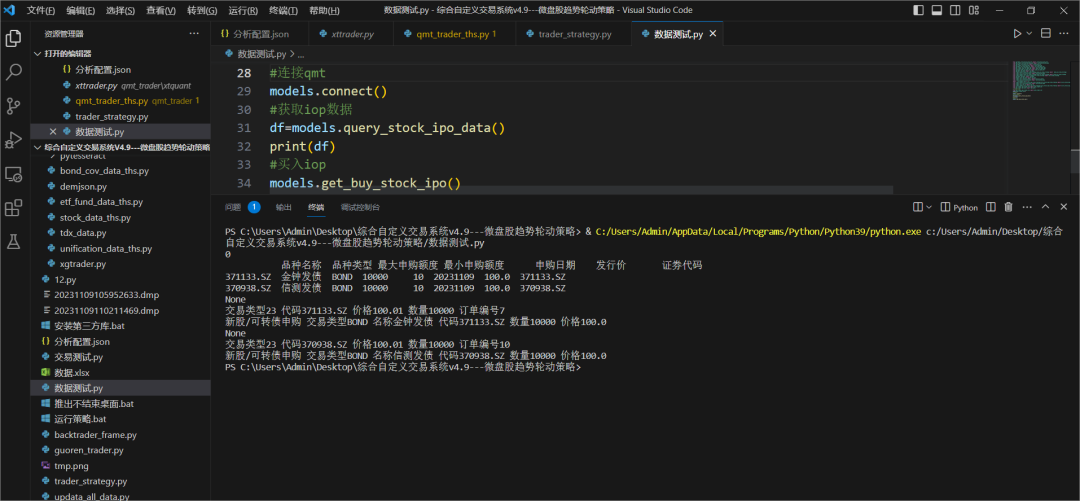Screen dimensions: 1080x501
Task: Open terminal panel more actions ellipsis
Action: coord(1026,207)
